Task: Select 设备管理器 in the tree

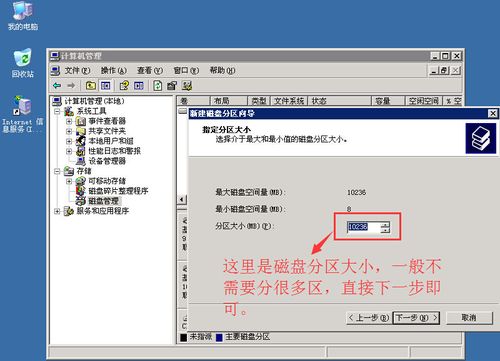Action: (107, 161)
